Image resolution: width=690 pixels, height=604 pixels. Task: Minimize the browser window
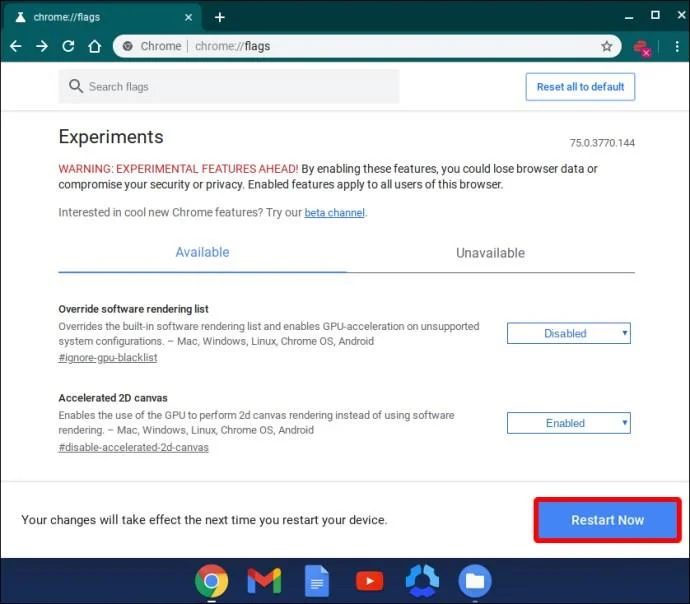click(x=629, y=17)
